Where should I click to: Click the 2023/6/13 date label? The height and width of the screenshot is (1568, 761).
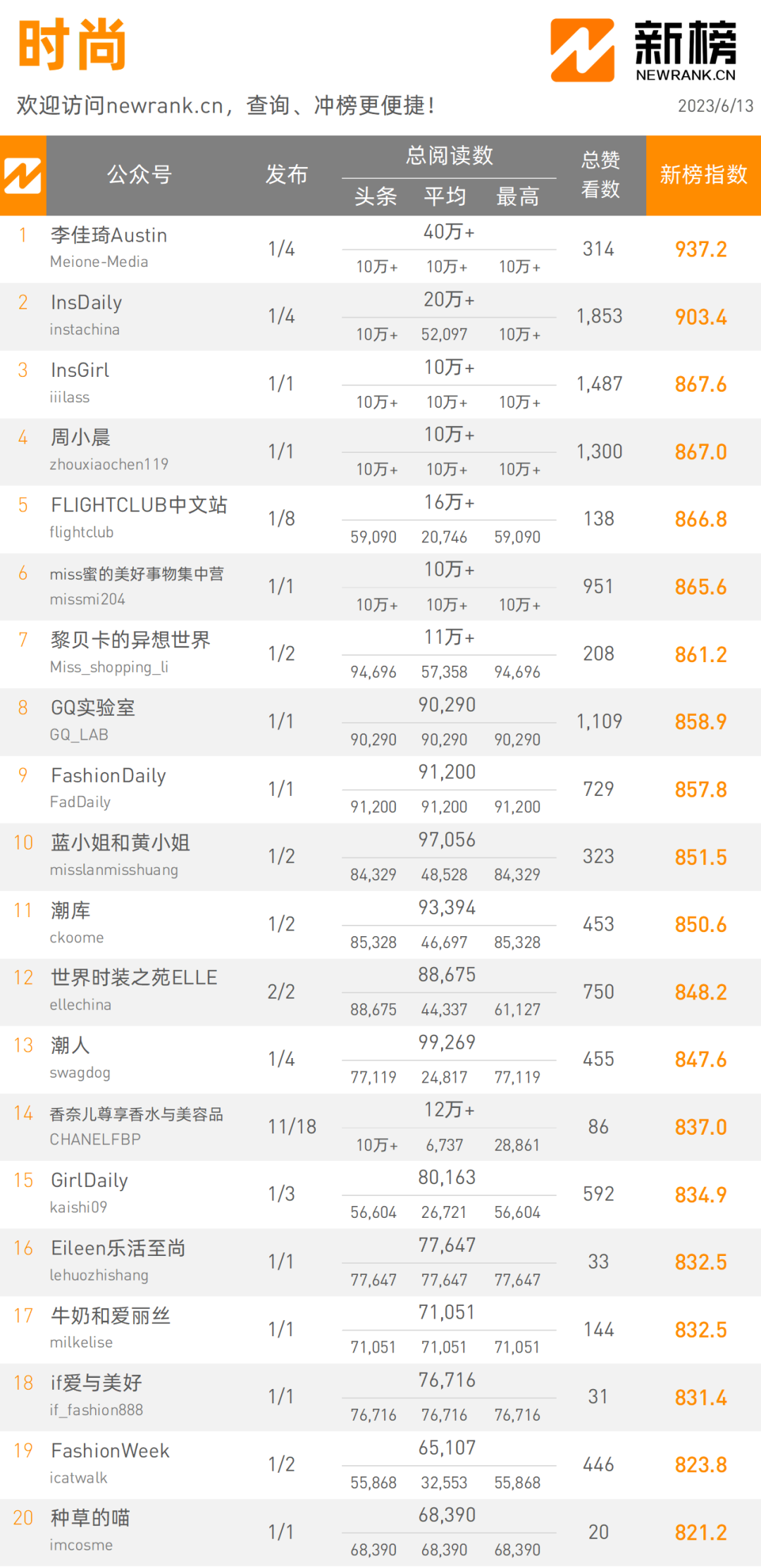point(715,106)
